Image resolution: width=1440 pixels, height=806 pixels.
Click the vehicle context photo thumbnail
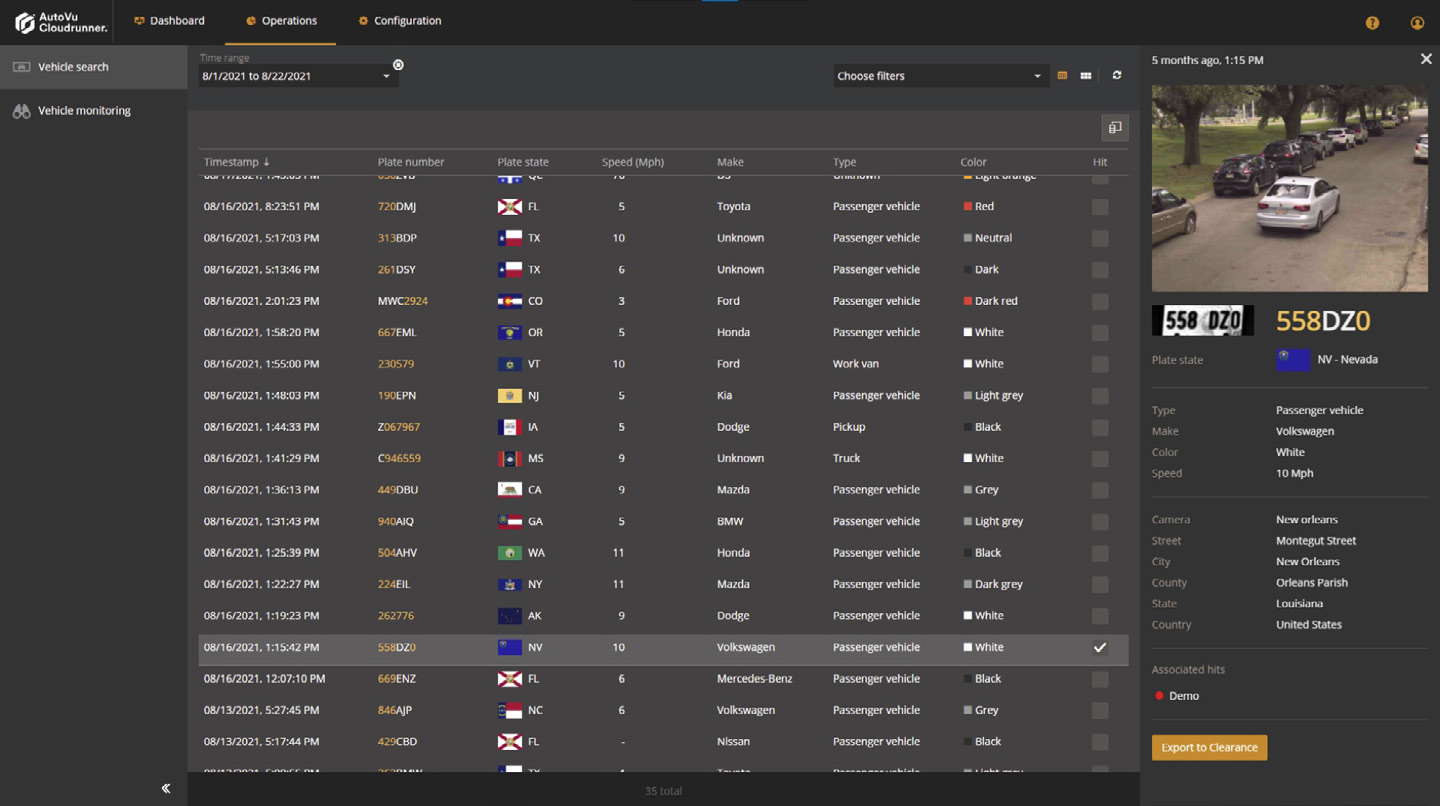1289,188
